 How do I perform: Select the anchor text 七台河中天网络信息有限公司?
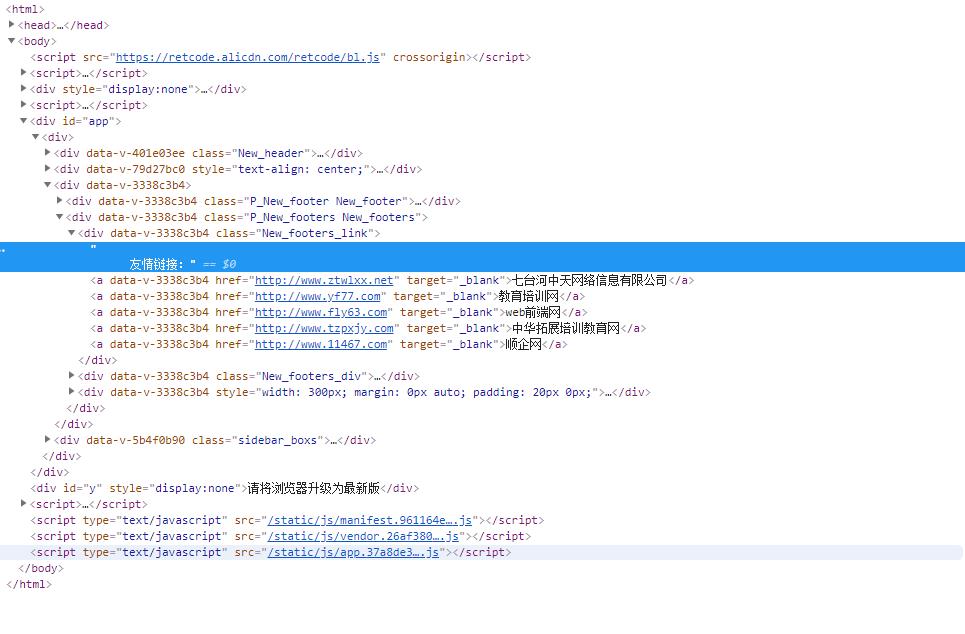pos(590,281)
